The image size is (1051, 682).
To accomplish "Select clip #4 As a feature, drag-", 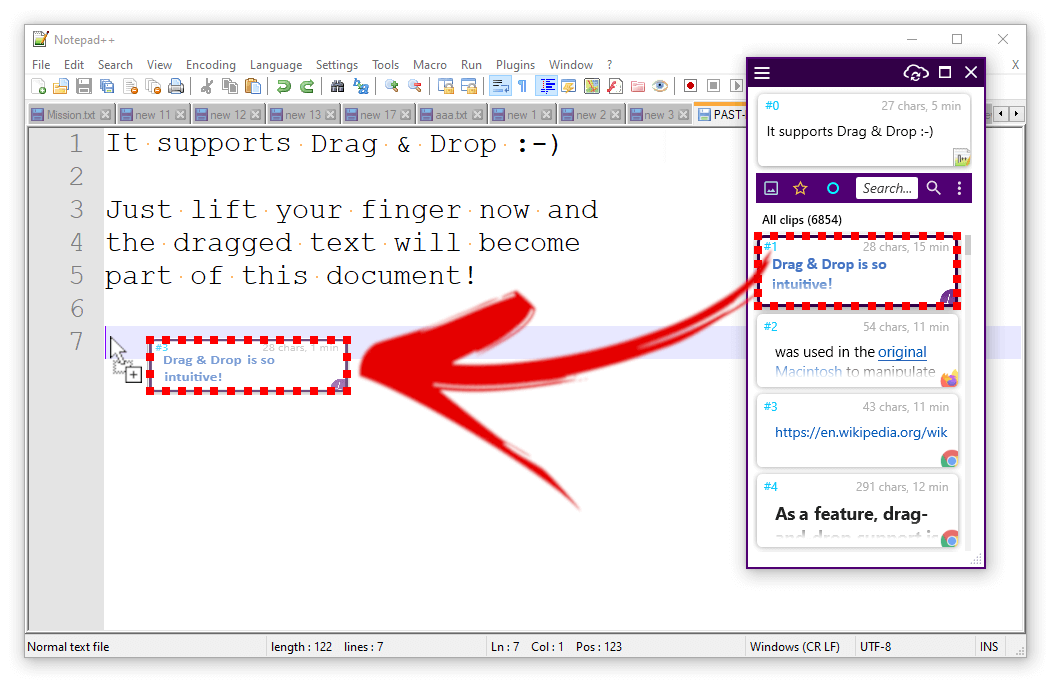I will coord(857,512).
